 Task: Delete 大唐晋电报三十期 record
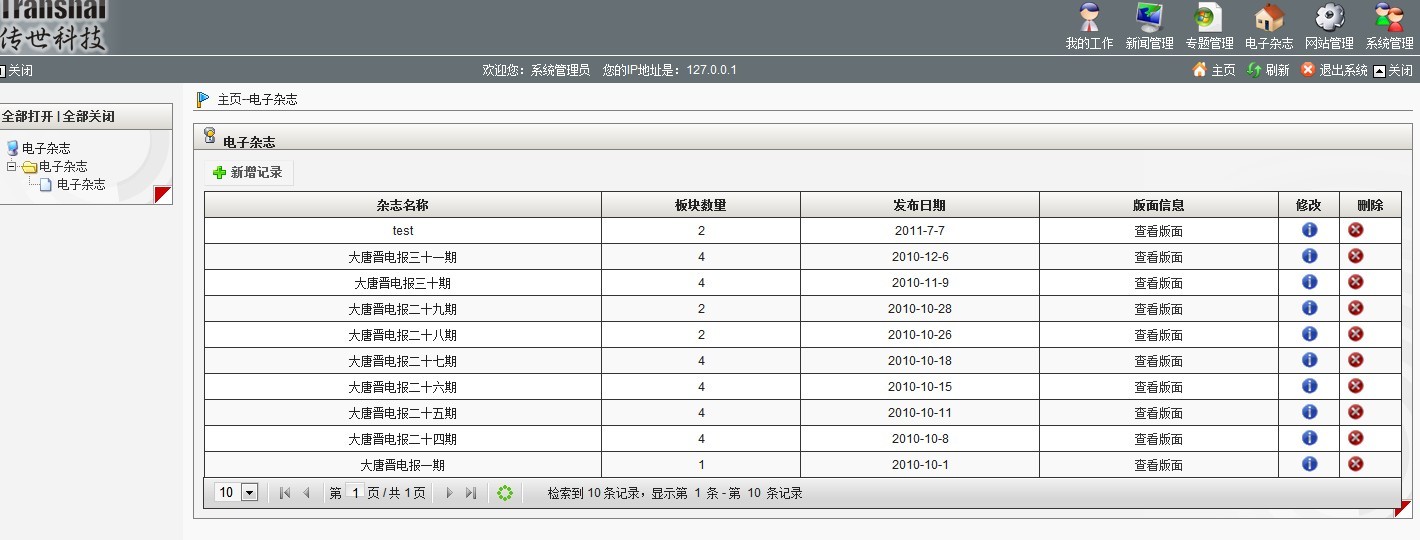1356,282
